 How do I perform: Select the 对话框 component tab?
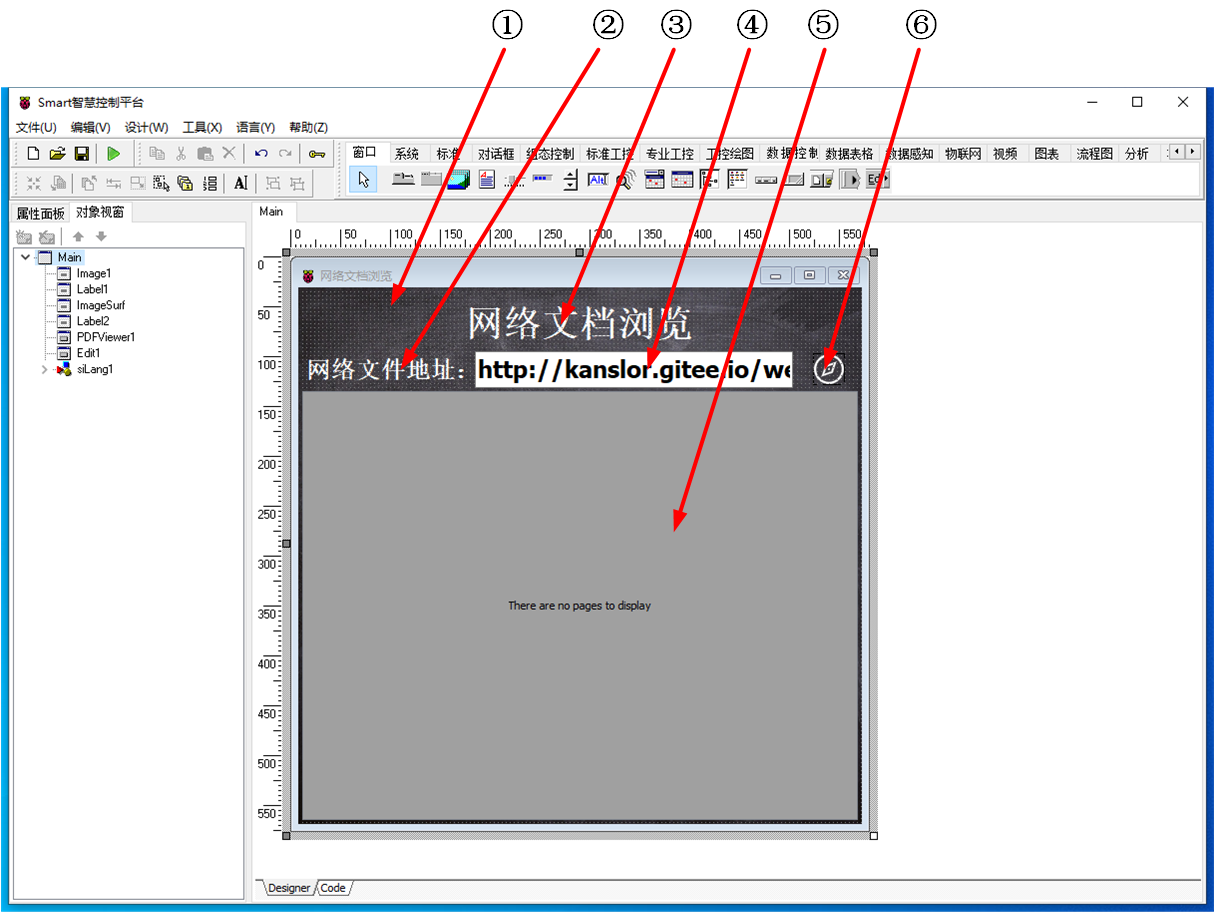(x=496, y=154)
